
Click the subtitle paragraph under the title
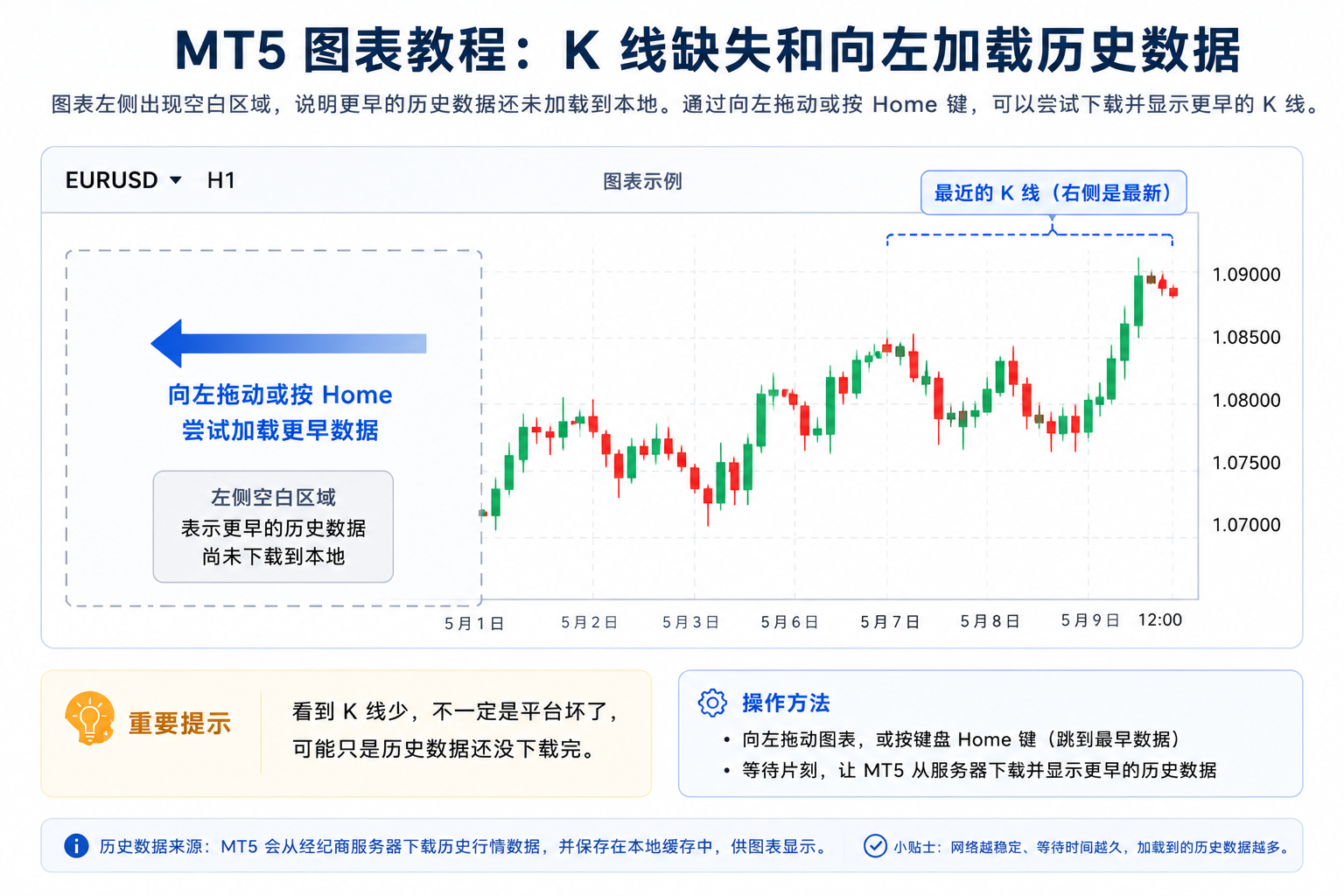point(686,104)
